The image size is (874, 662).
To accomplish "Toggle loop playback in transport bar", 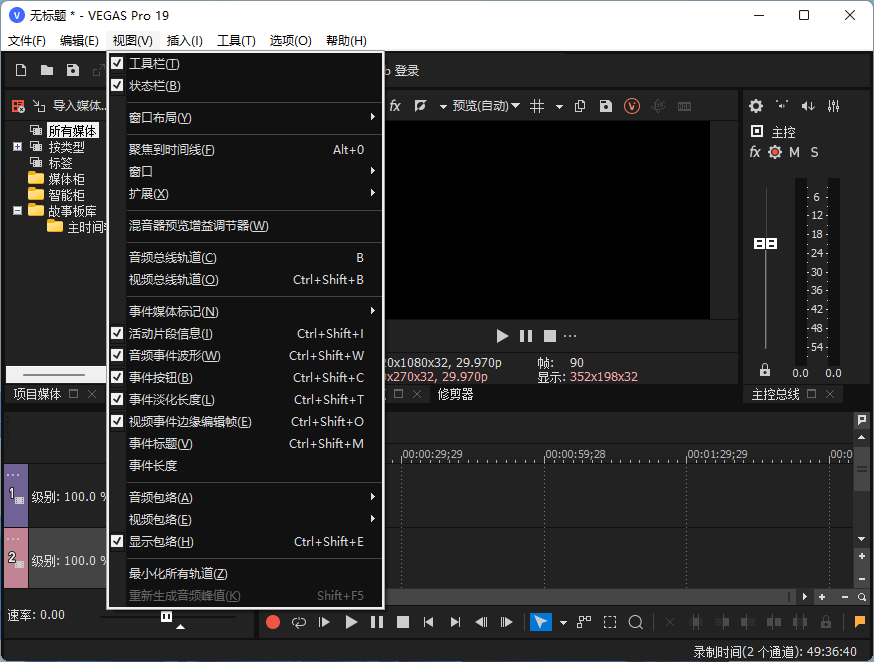I will click(x=299, y=622).
